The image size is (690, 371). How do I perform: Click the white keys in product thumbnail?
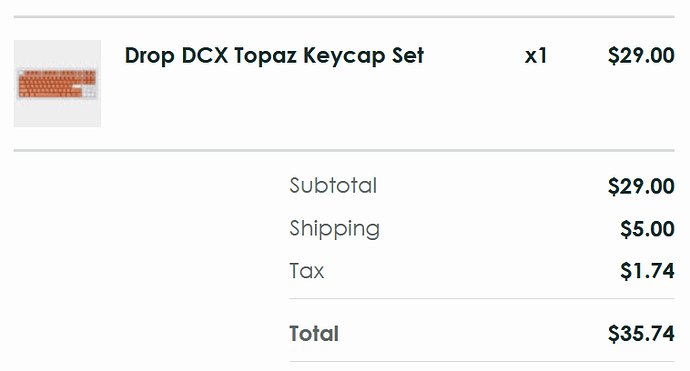[90, 92]
